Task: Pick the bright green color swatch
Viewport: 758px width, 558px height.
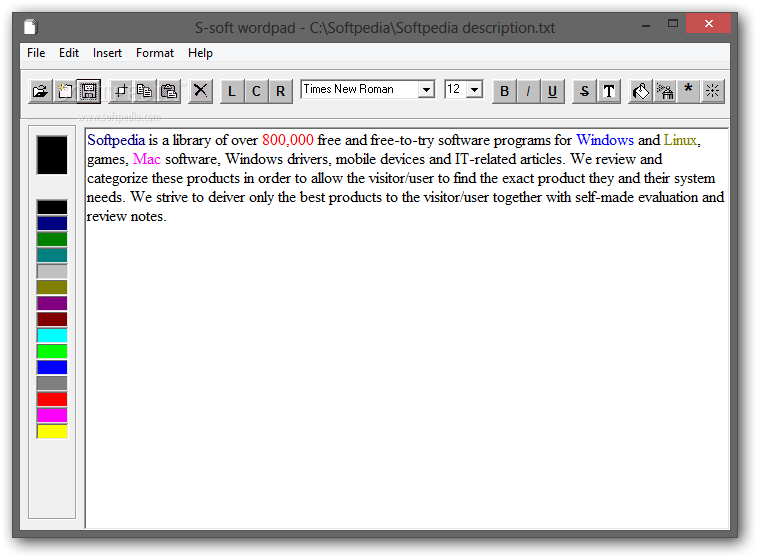Action: pyautogui.click(x=52, y=351)
